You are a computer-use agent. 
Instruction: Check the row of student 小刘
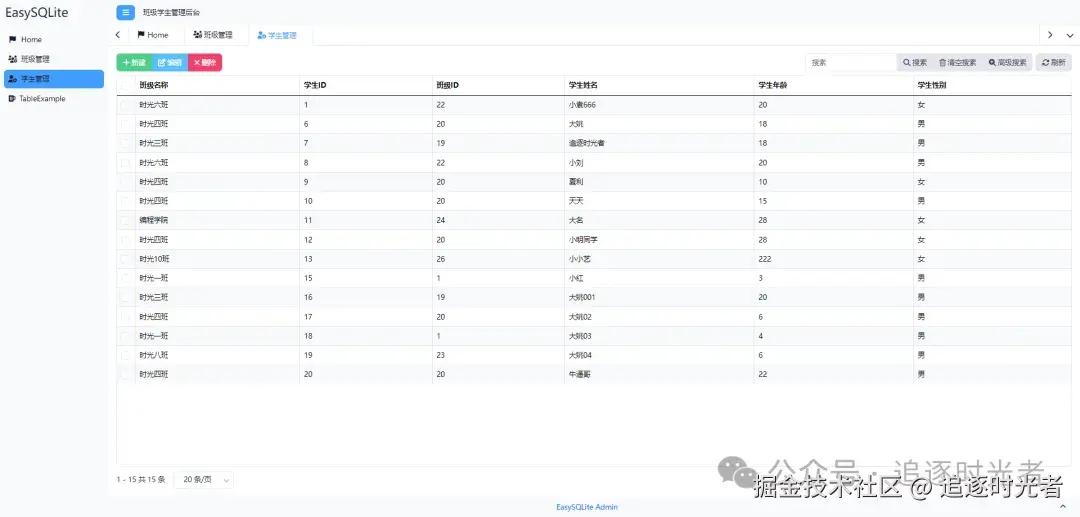coord(125,162)
